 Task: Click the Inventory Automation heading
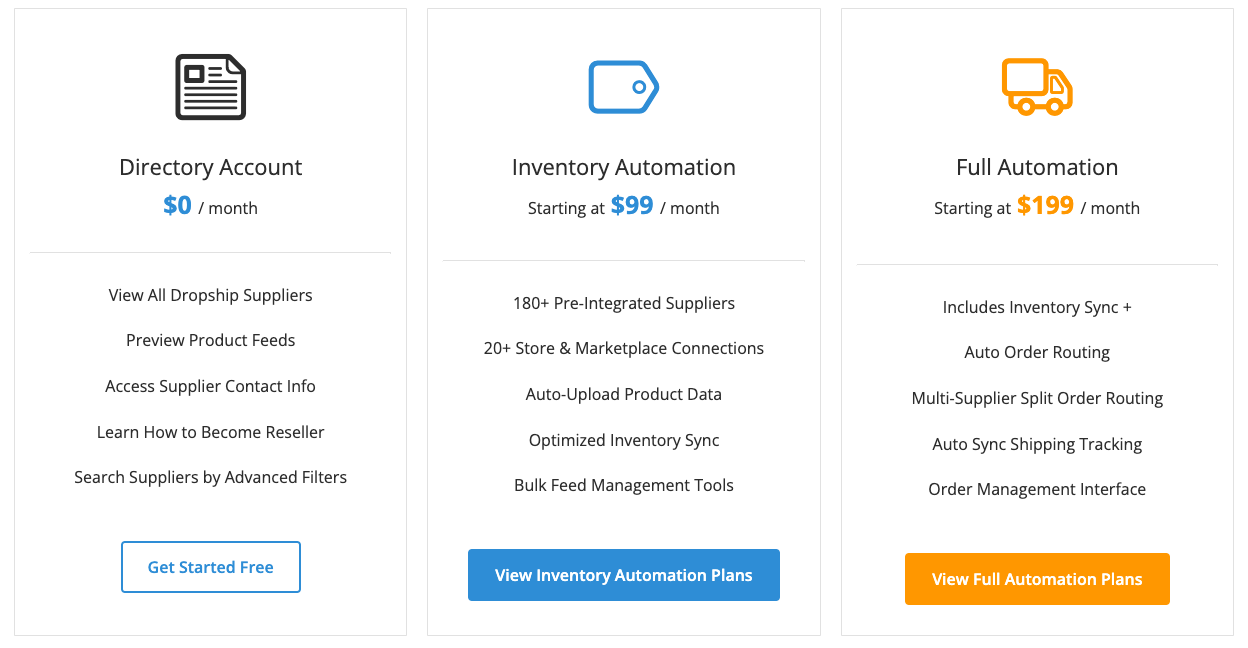click(x=623, y=167)
